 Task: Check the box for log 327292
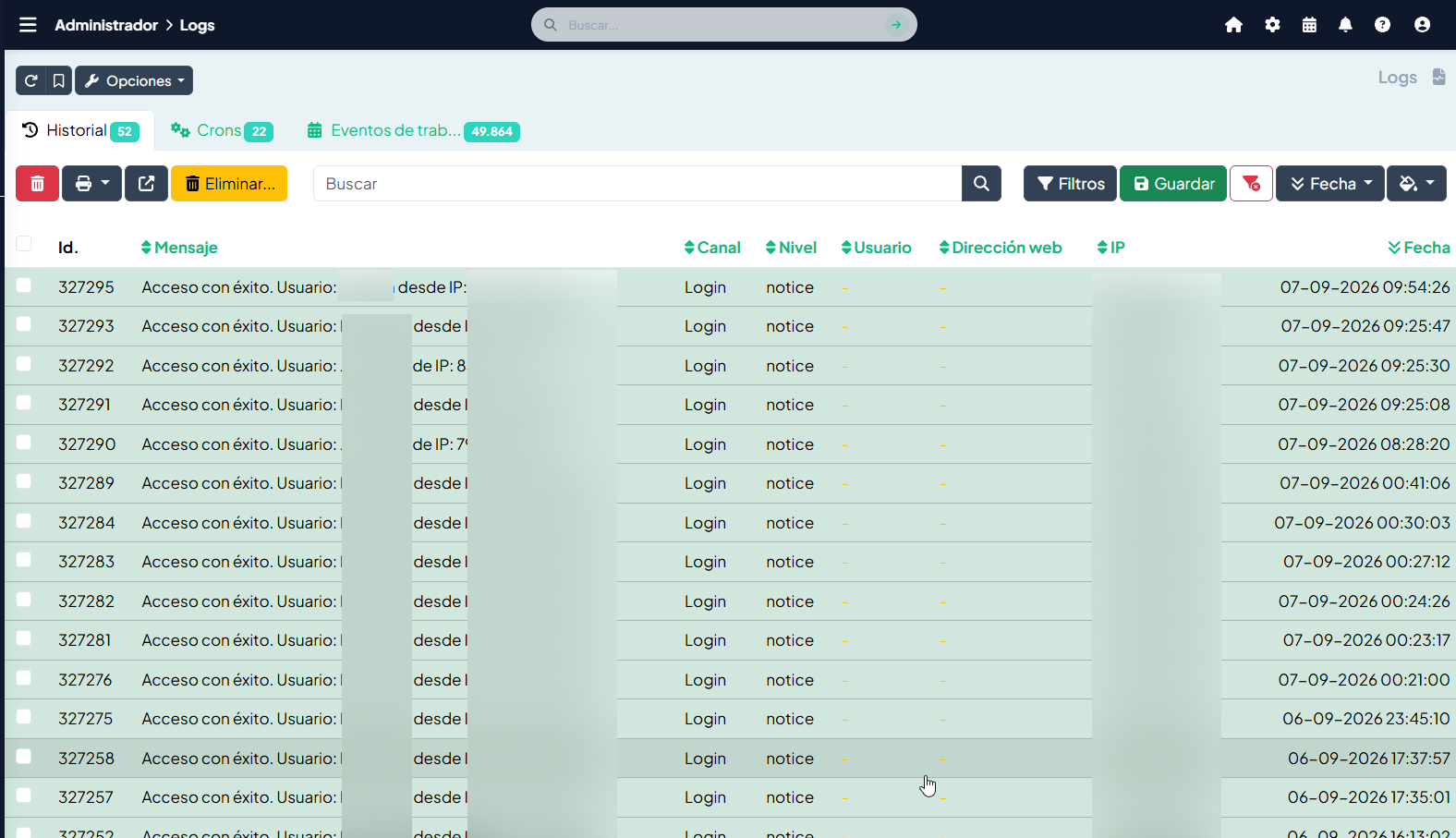click(24, 363)
